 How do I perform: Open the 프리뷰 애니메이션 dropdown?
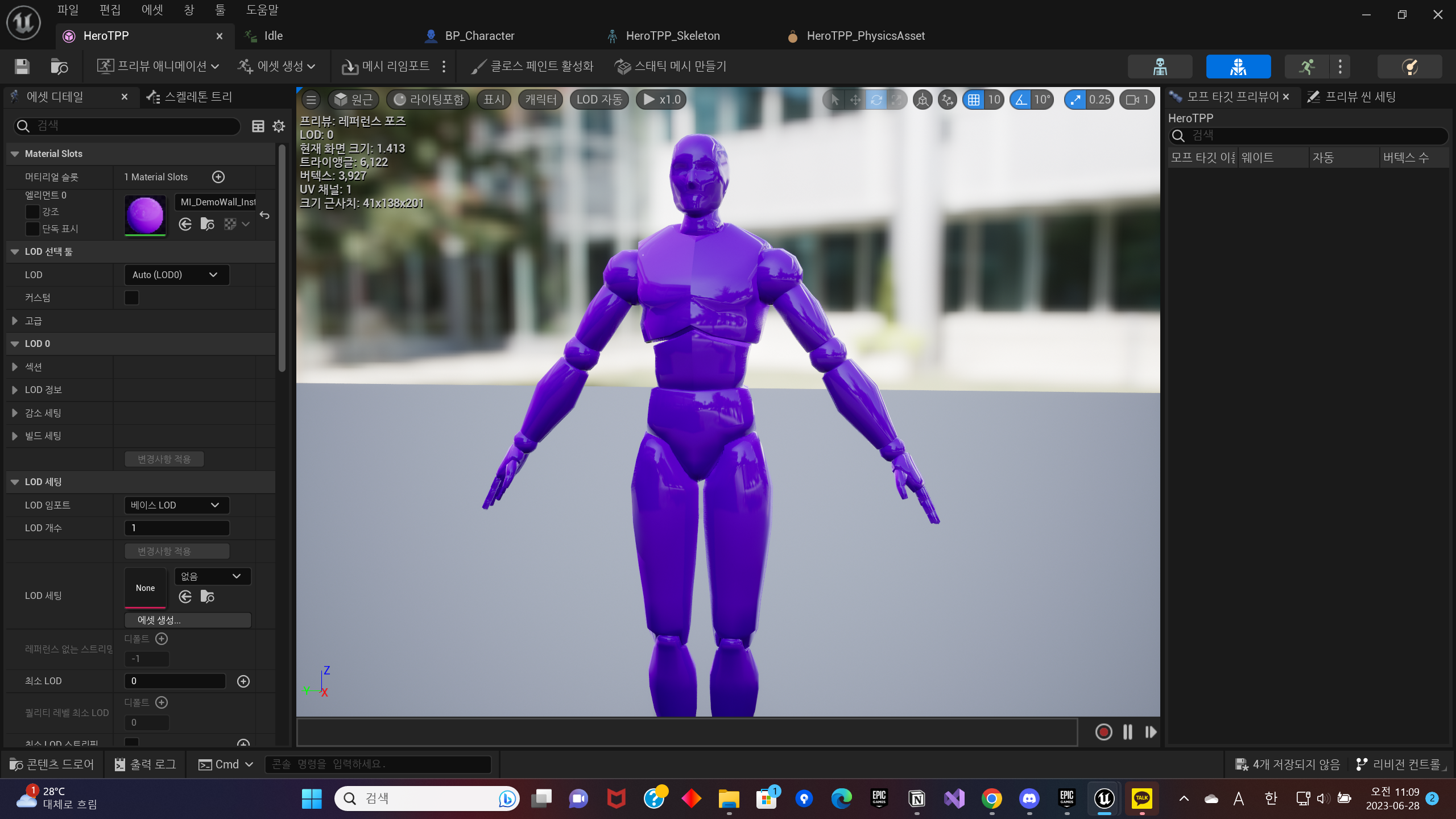point(158,67)
